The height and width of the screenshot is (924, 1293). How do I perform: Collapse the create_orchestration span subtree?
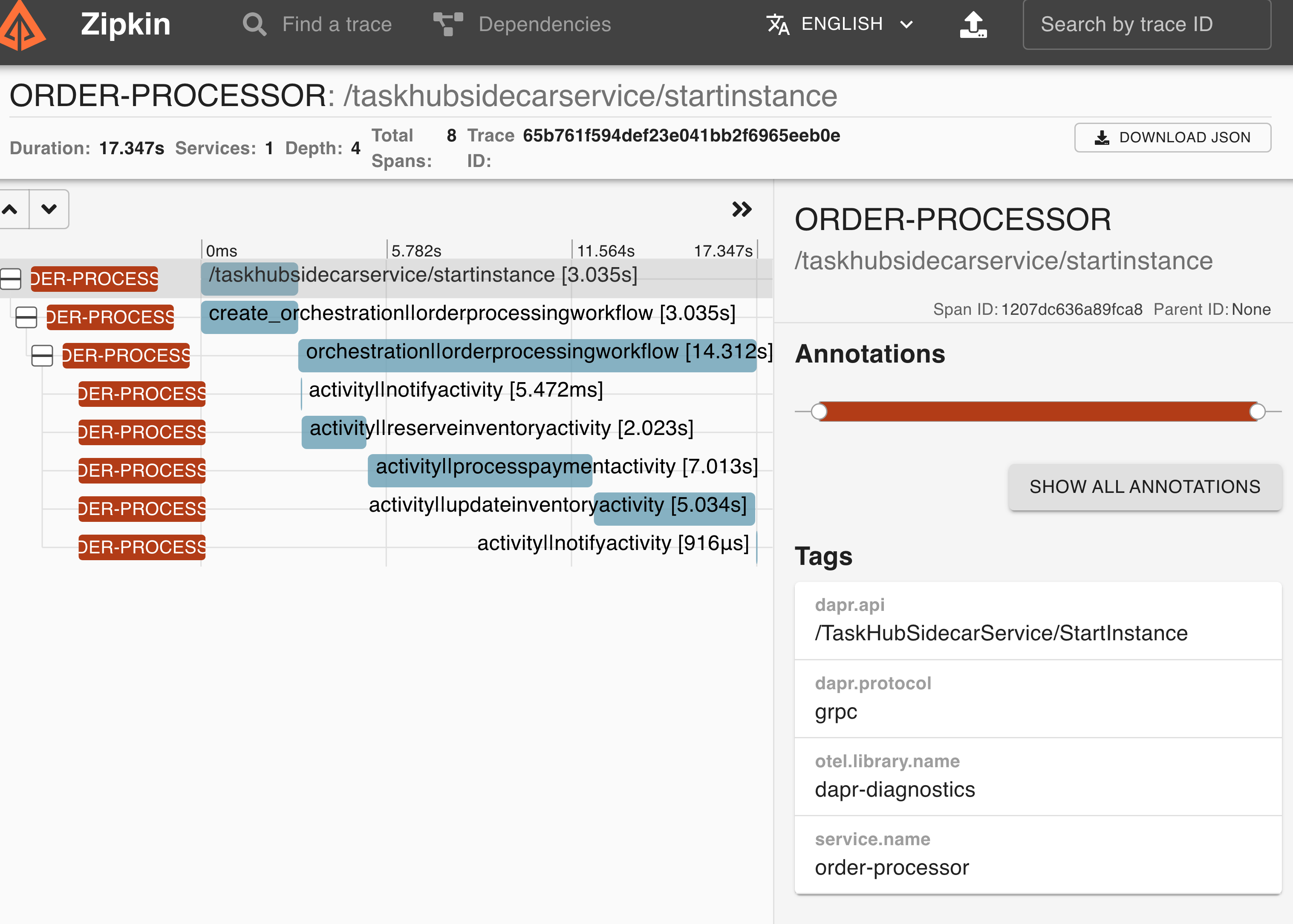click(x=26, y=317)
